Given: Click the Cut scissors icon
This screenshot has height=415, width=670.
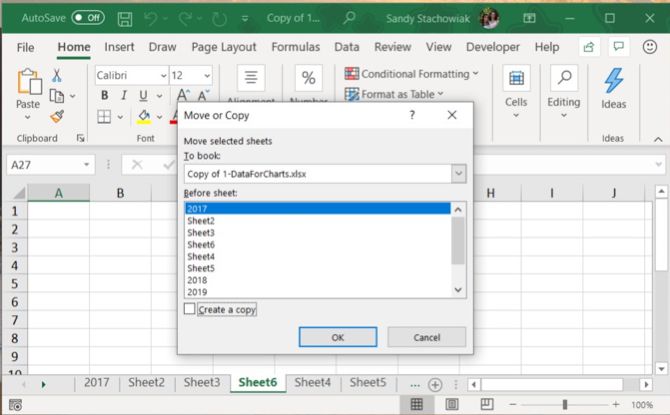Looking at the screenshot, I should (56, 76).
